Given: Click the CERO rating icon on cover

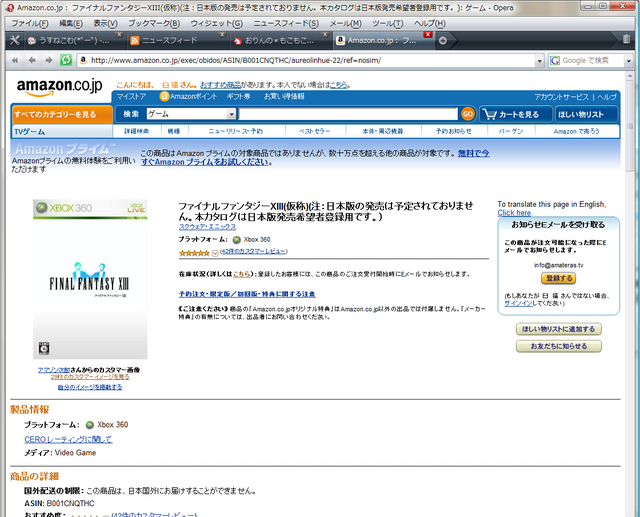Looking at the screenshot, I should click(44, 348).
